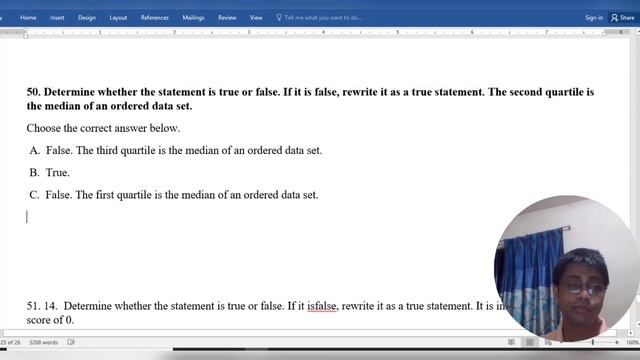This screenshot has height=360, width=640.
Task: Click the spelling proofing icon in the status bar
Action: pos(71,342)
